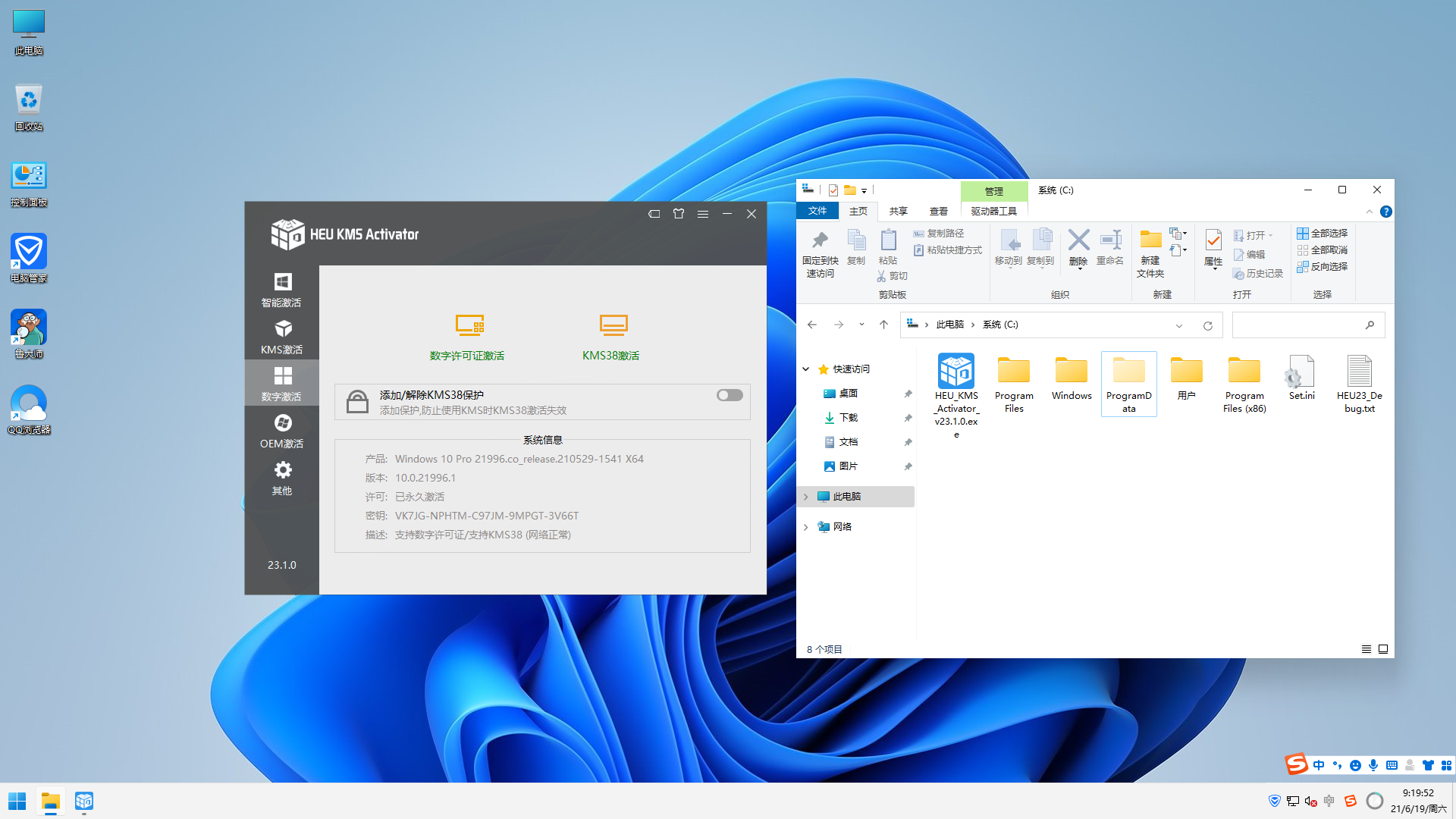Click the 反向选择 button
1456x819 pixels.
pos(1322,267)
